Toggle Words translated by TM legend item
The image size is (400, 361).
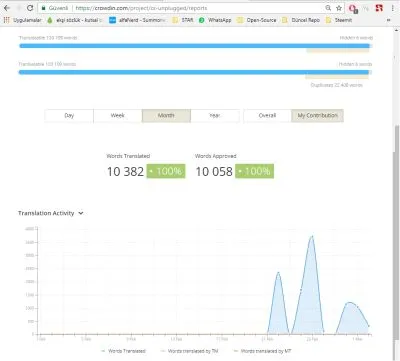coord(189,351)
